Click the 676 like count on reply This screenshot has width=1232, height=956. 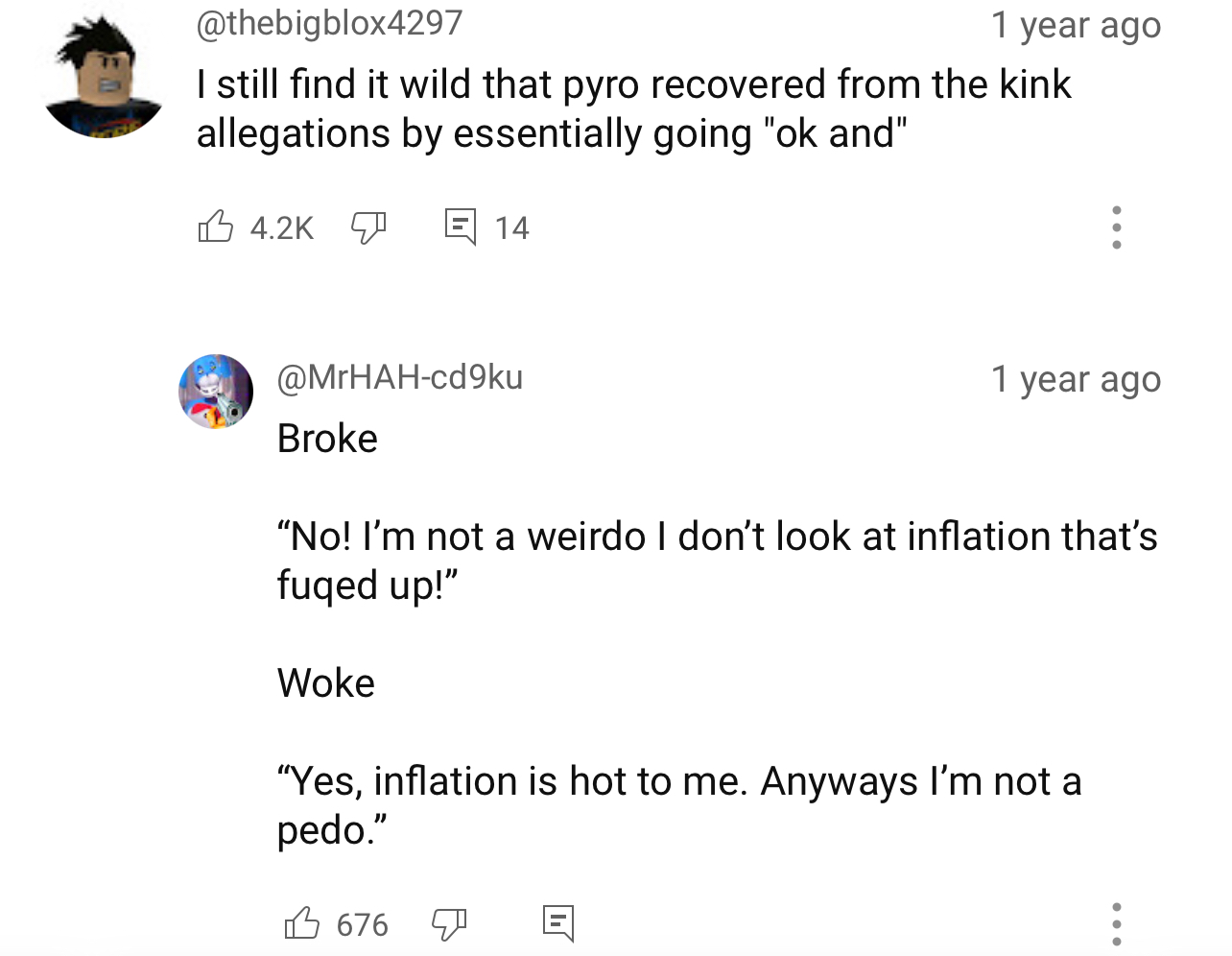362,924
